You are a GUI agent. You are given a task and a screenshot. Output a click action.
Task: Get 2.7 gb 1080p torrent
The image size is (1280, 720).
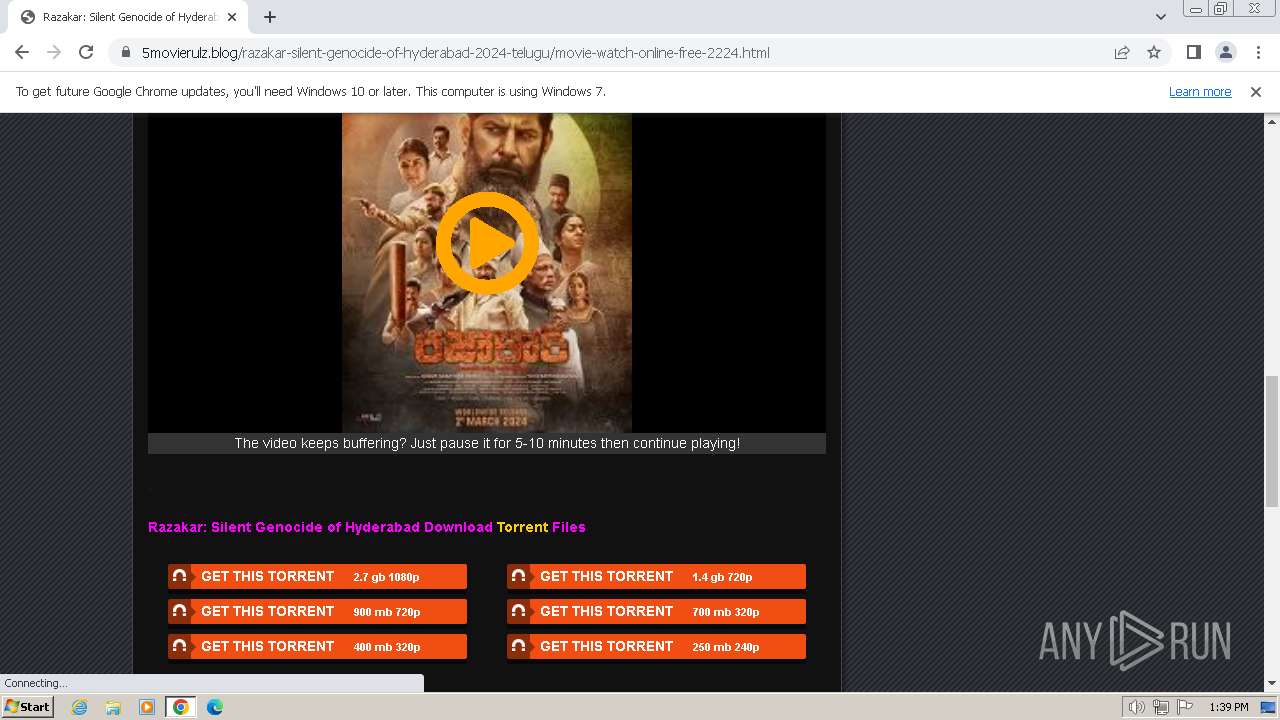tap(318, 576)
